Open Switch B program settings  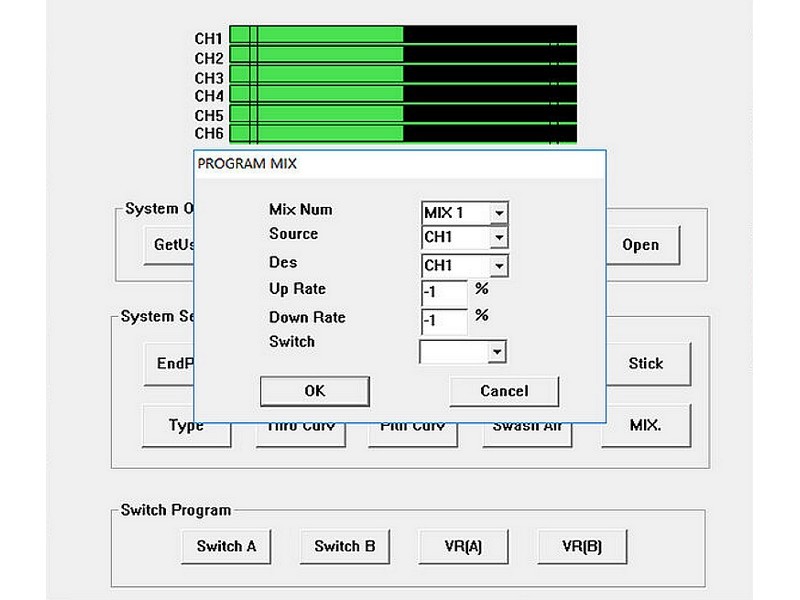345,546
